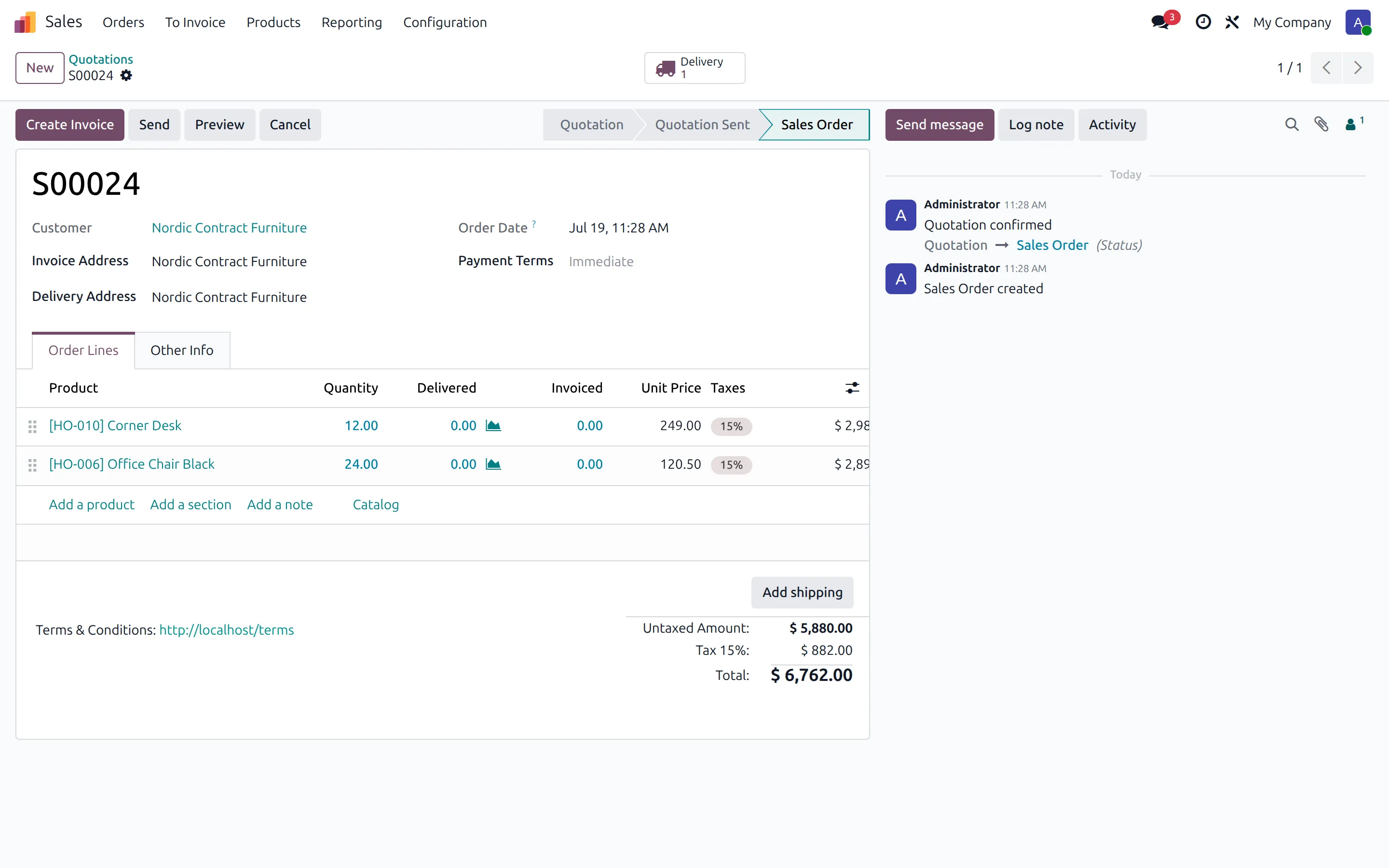Open the Sales app home icon
Image resolution: width=1389 pixels, height=868 pixels.
coord(25,22)
